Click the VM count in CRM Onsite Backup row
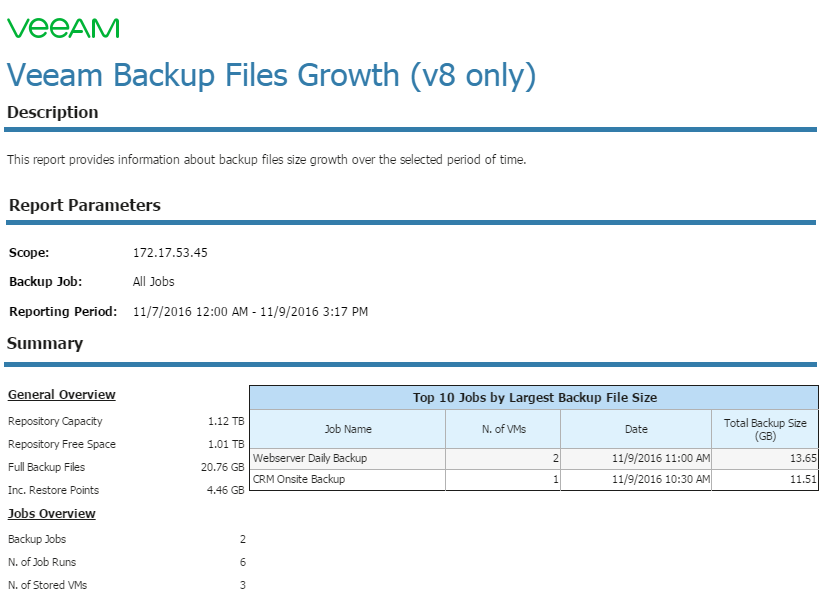Image resolution: width=826 pixels, height=603 pixels. [556, 479]
